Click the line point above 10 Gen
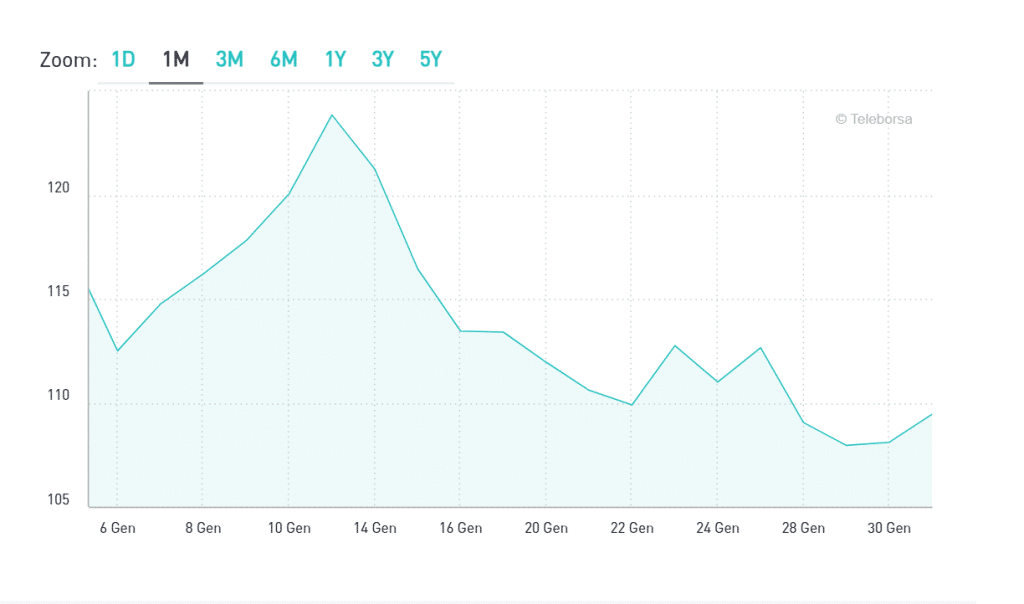This screenshot has height=604, width=1024. pyautogui.click(x=289, y=194)
